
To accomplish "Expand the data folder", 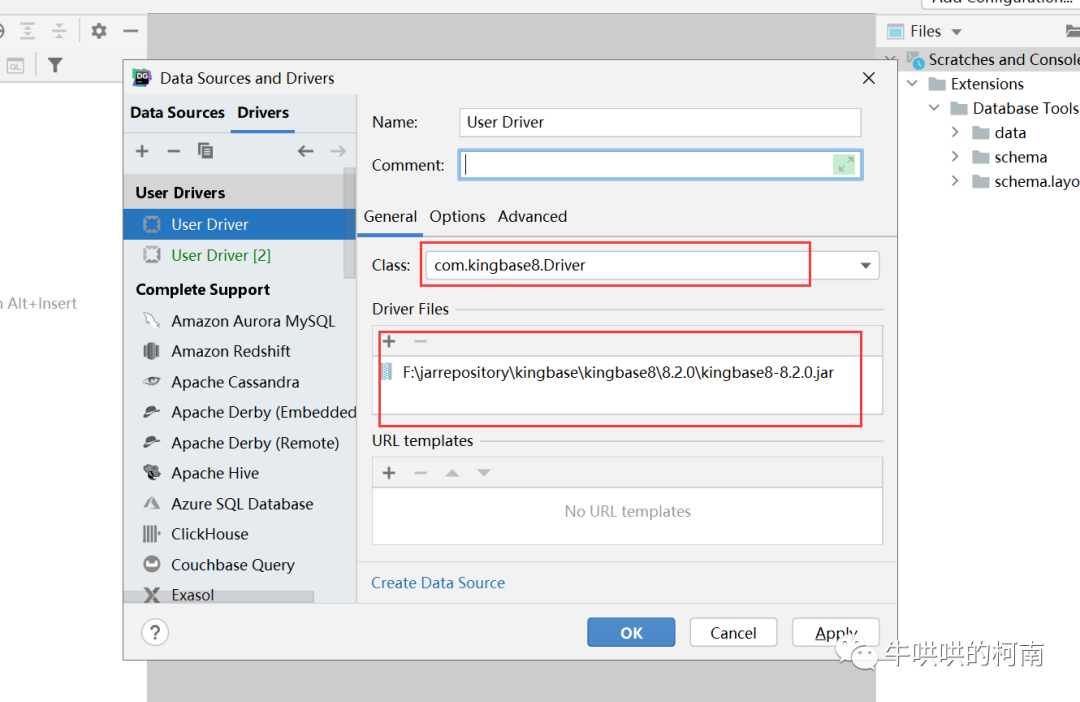I will click(955, 132).
